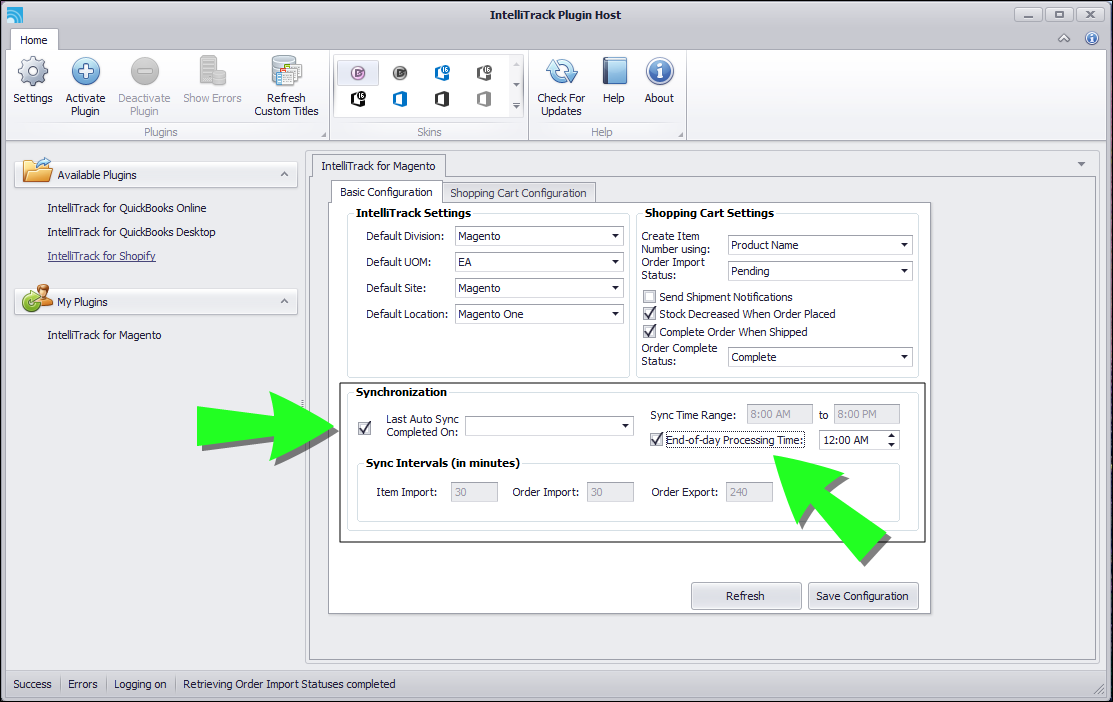This screenshot has width=1113, height=702.
Task: Toggle the Last Auto Sync checkbox
Action: (365, 427)
